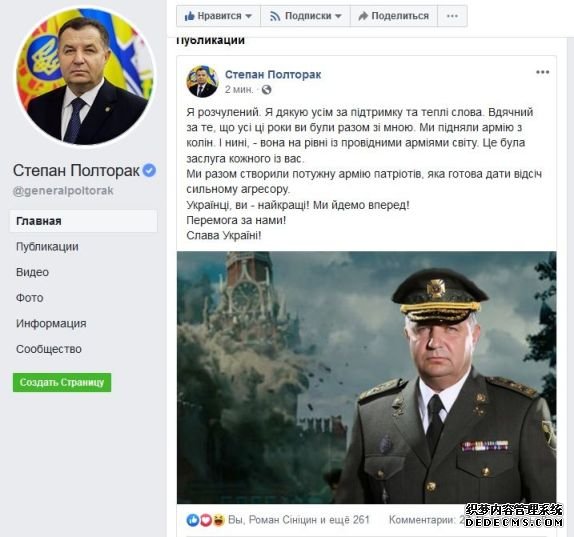Click the blue verified badge icon

[149, 170]
